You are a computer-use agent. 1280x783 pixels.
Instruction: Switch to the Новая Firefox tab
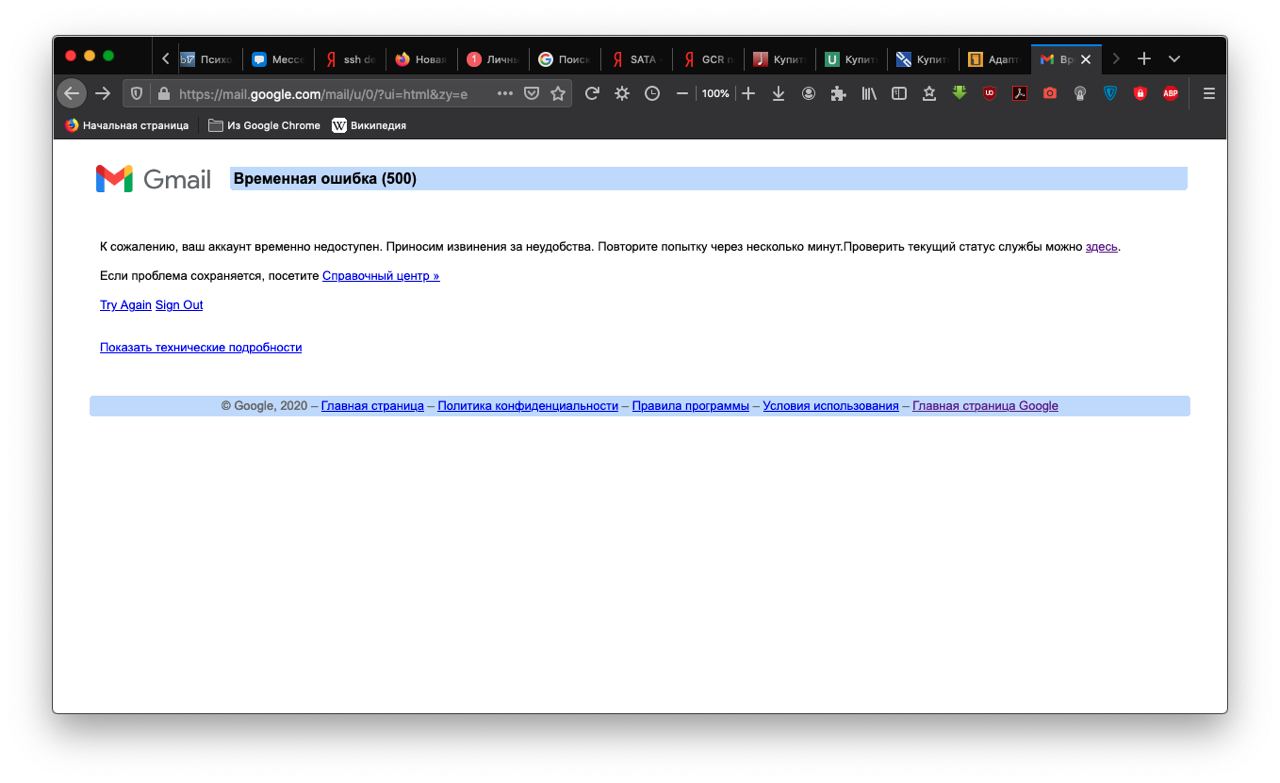coord(422,59)
